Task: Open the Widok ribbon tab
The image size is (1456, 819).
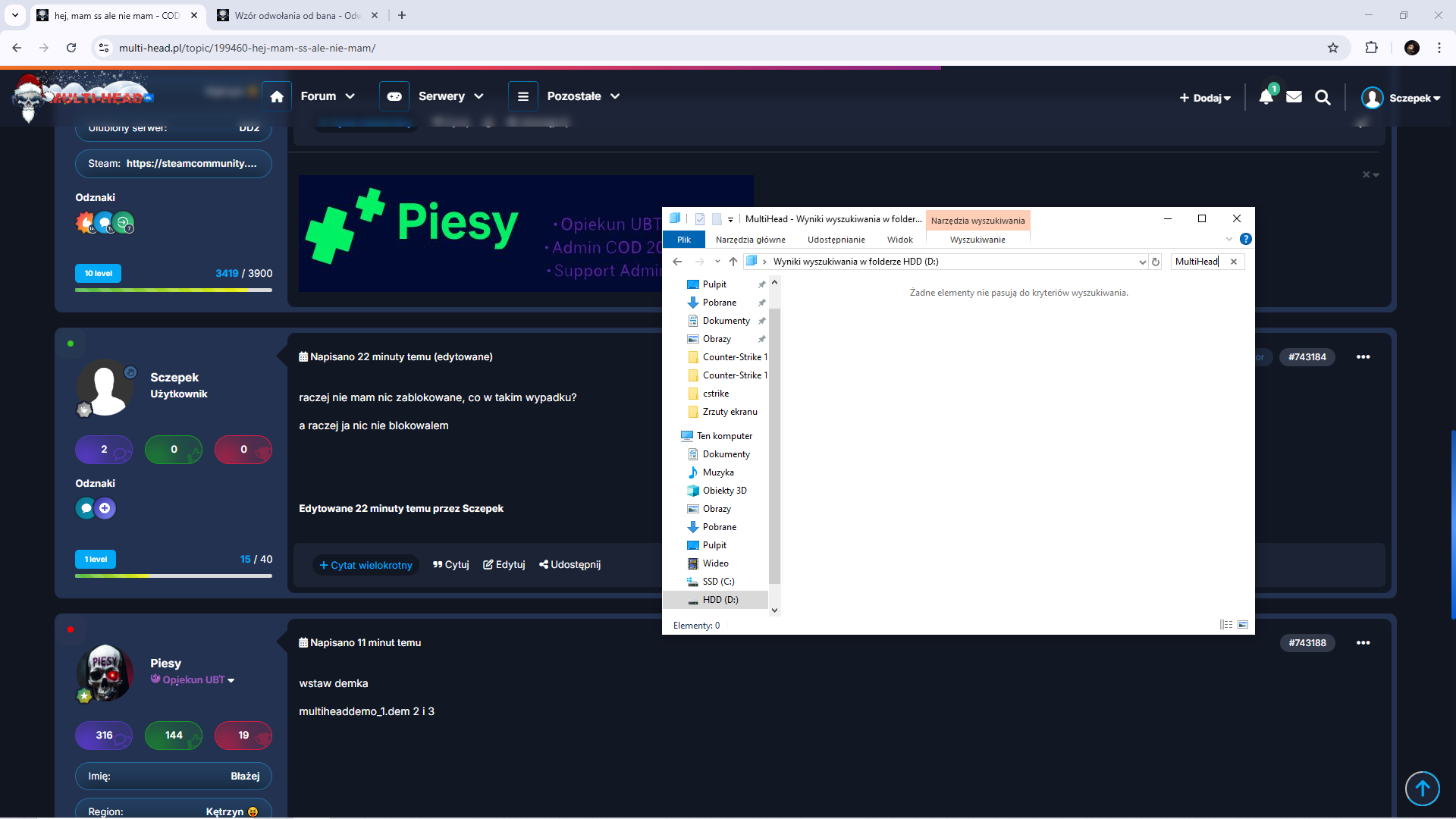Action: (x=899, y=240)
